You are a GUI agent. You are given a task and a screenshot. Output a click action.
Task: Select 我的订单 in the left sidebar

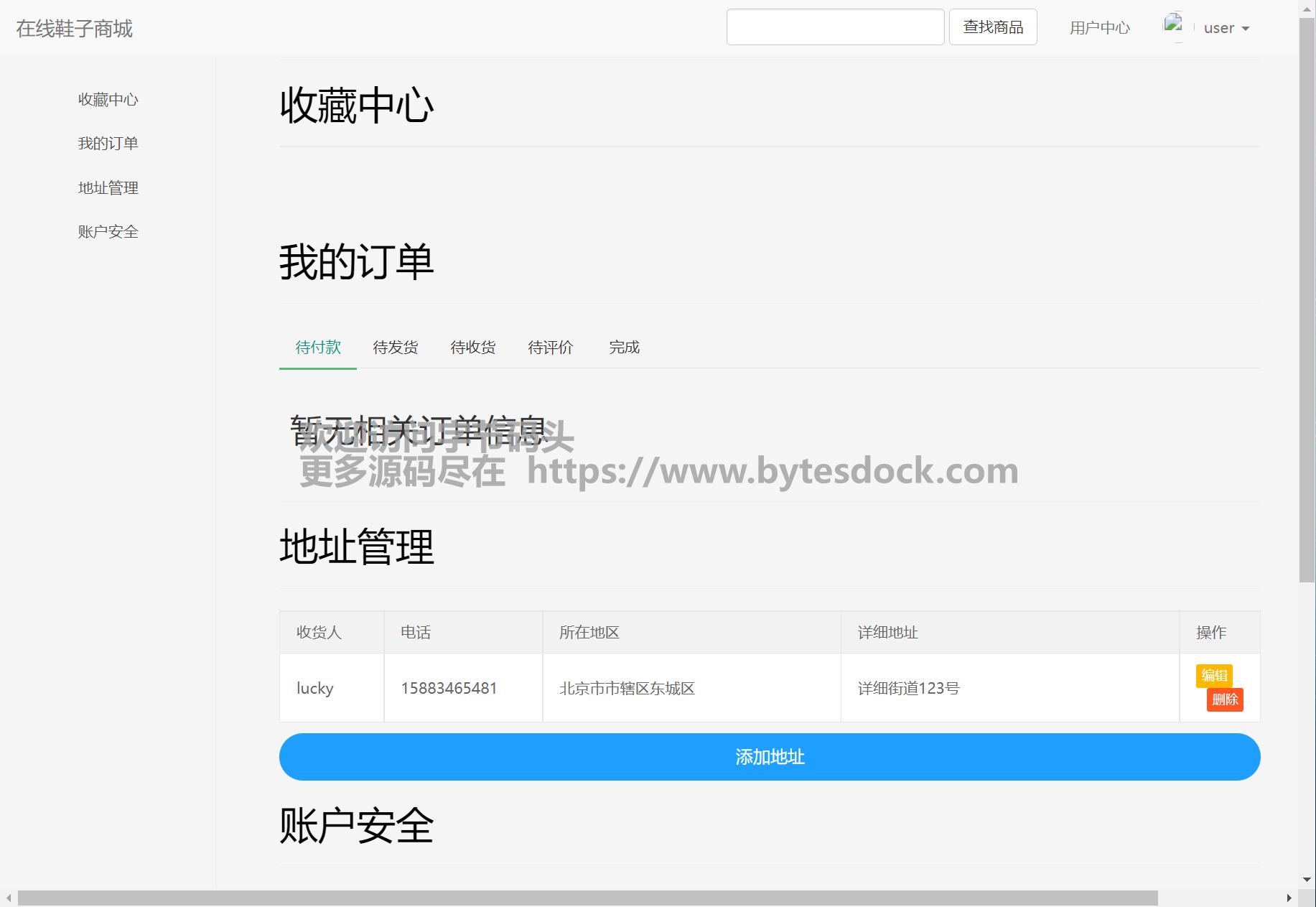tap(108, 144)
